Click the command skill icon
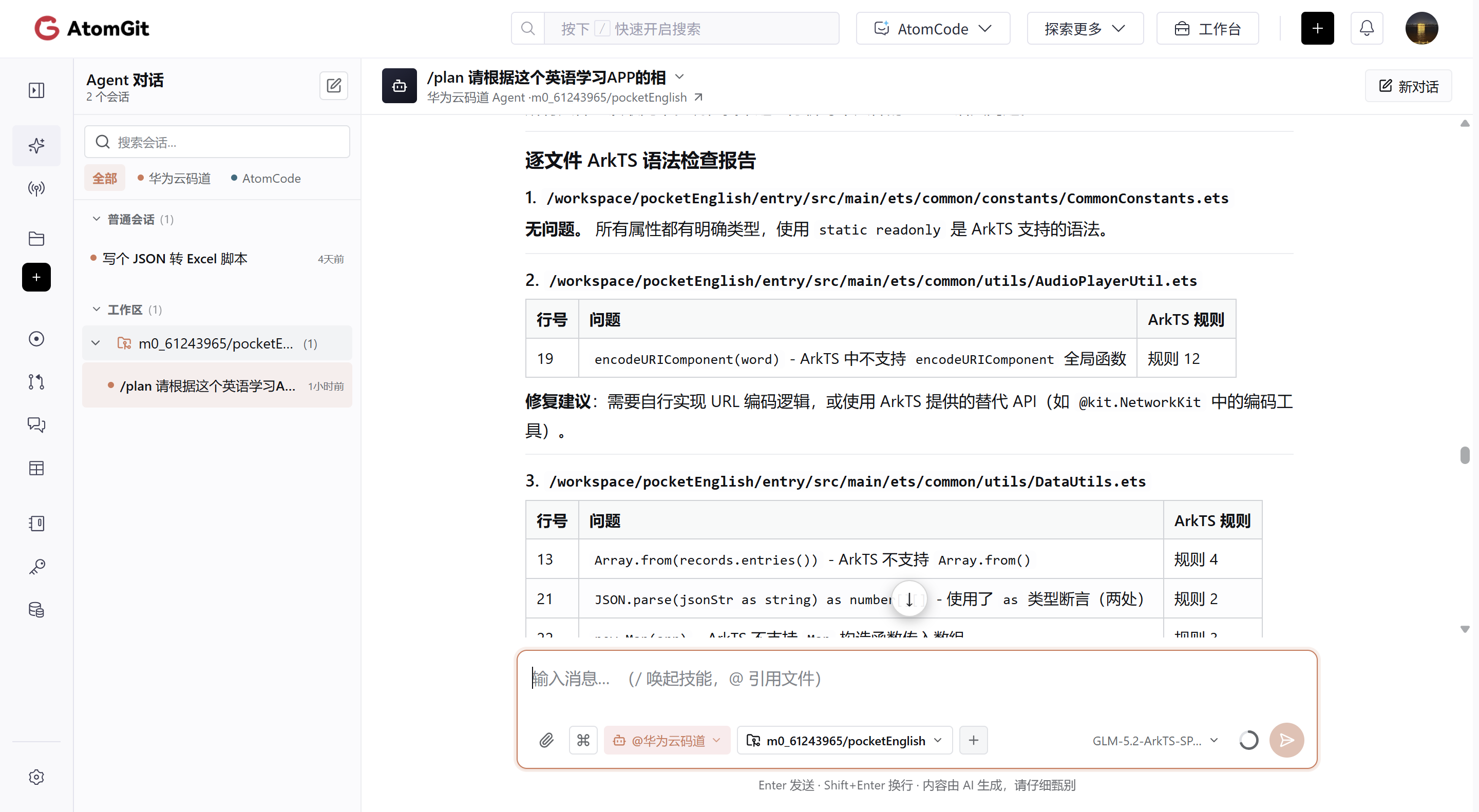This screenshot has height=812, width=1479. [583, 740]
